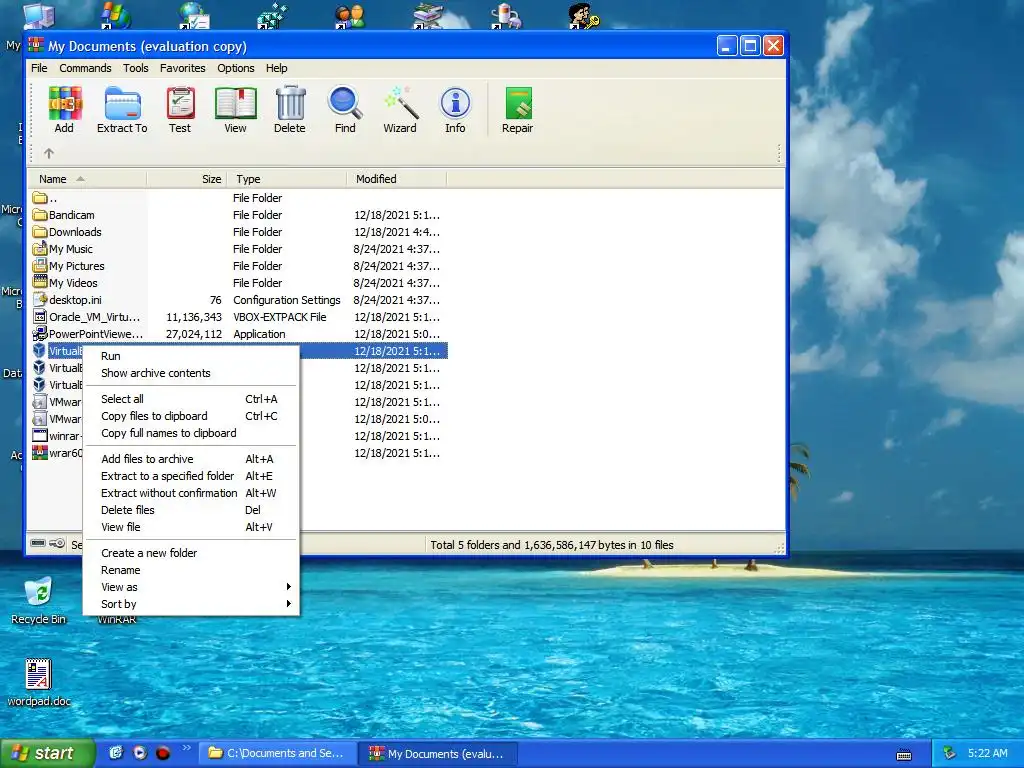
Task: Expand the Sort by submenu
Action: (191, 604)
